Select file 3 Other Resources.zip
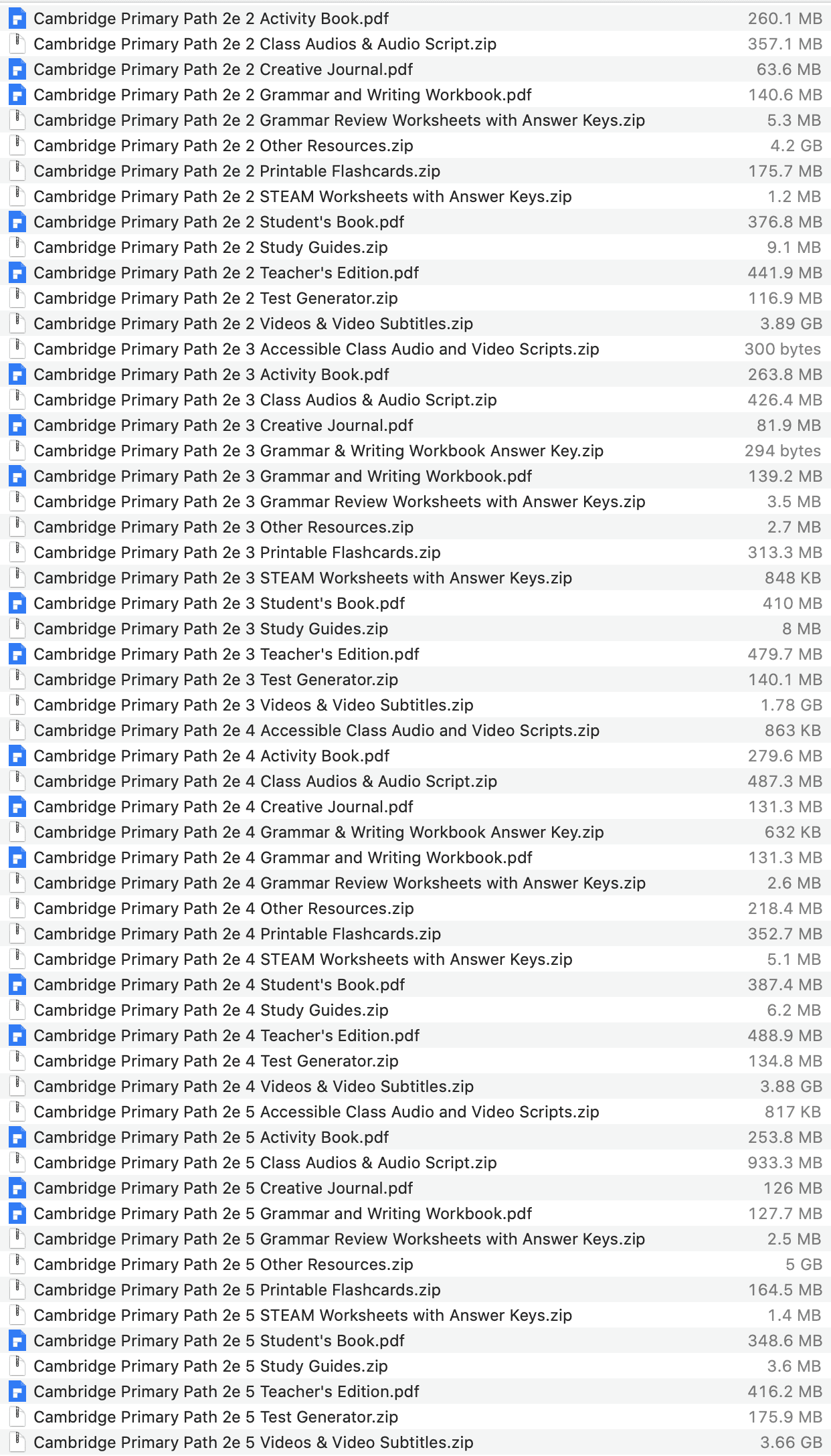This screenshot has width=831, height=1456. tap(415, 527)
